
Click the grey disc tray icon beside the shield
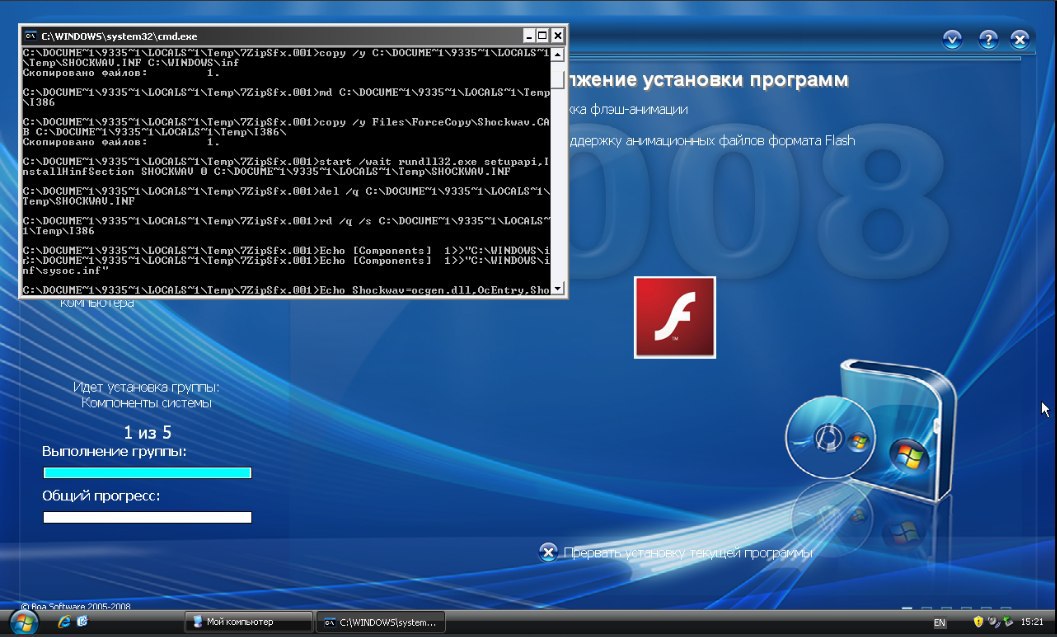(x=993, y=621)
